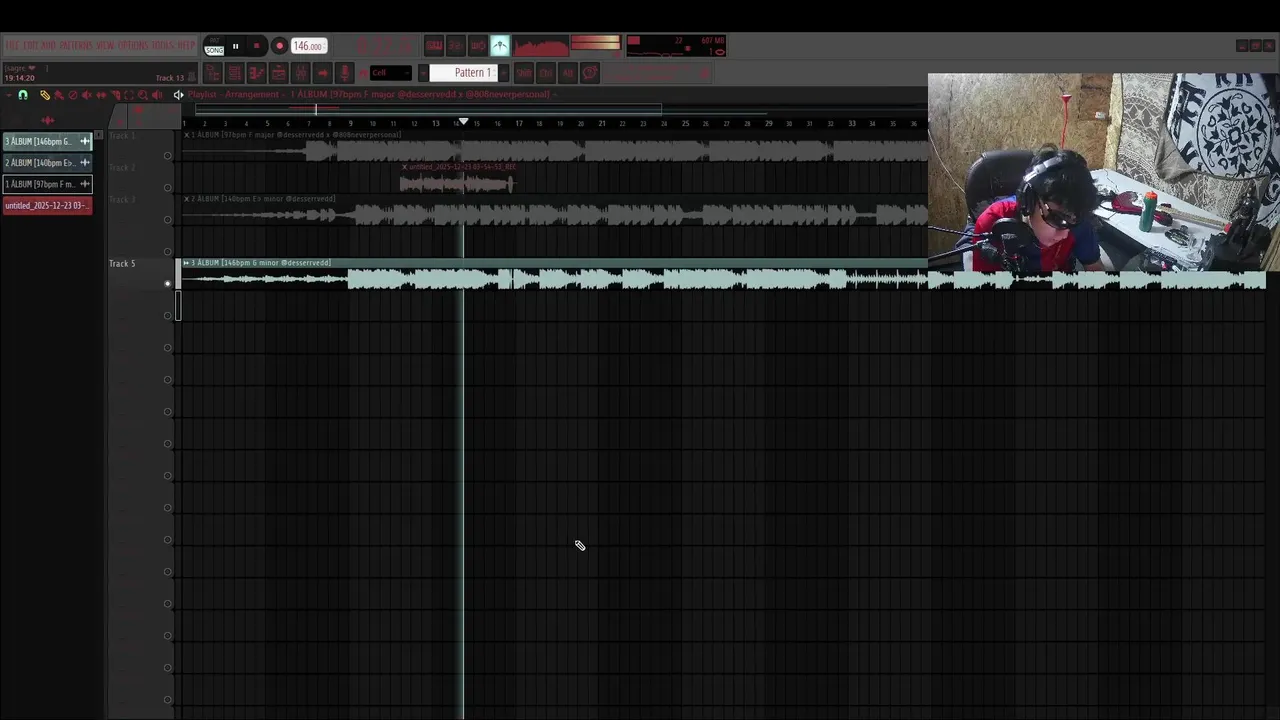Select picker item untitled_2025-12-23
Image resolution: width=1280 pixels, height=720 pixels.
[47, 205]
